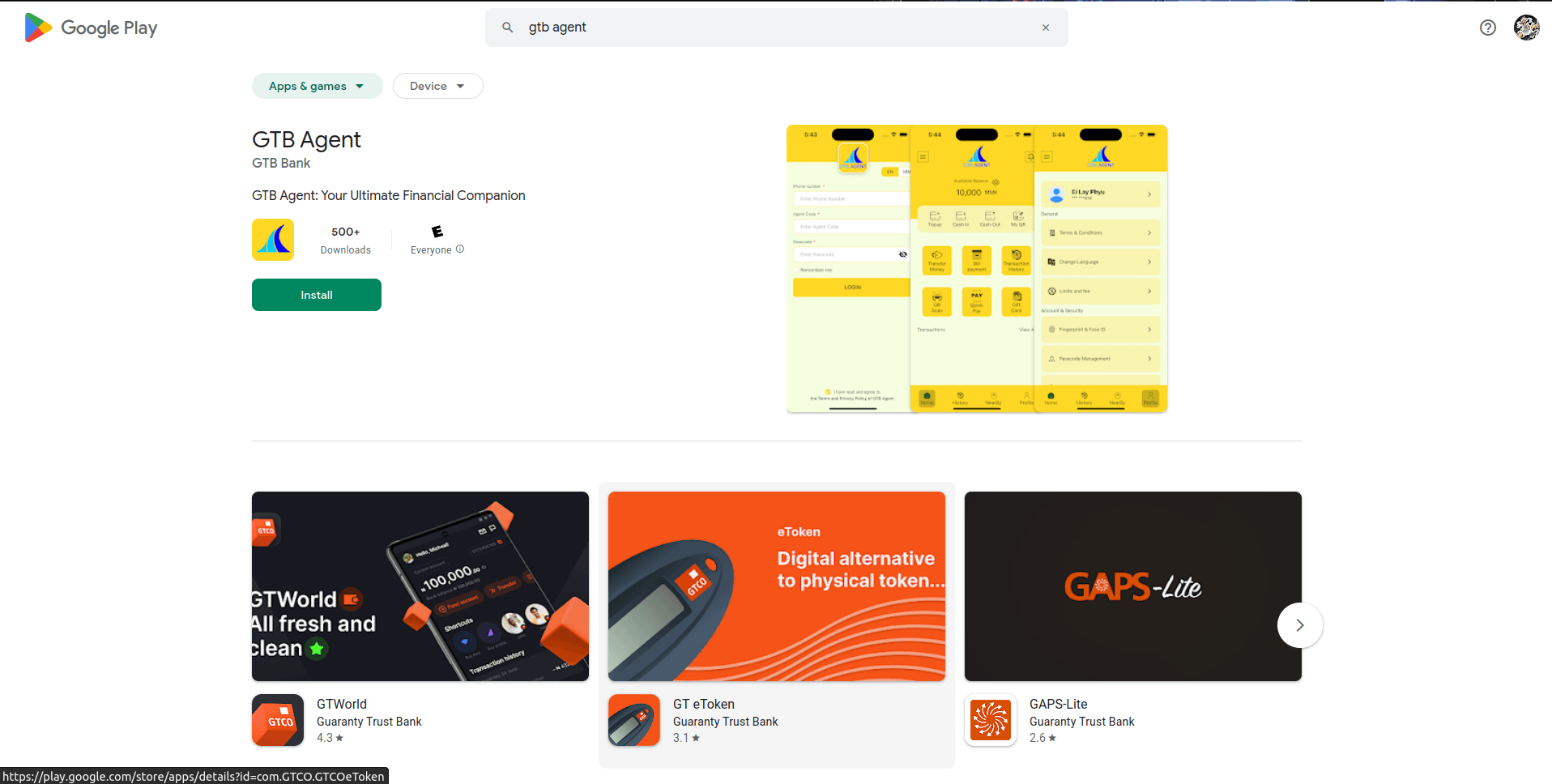The image size is (1552, 784).
Task: Click the 4.3 star rating for GTWorld
Action: click(330, 738)
